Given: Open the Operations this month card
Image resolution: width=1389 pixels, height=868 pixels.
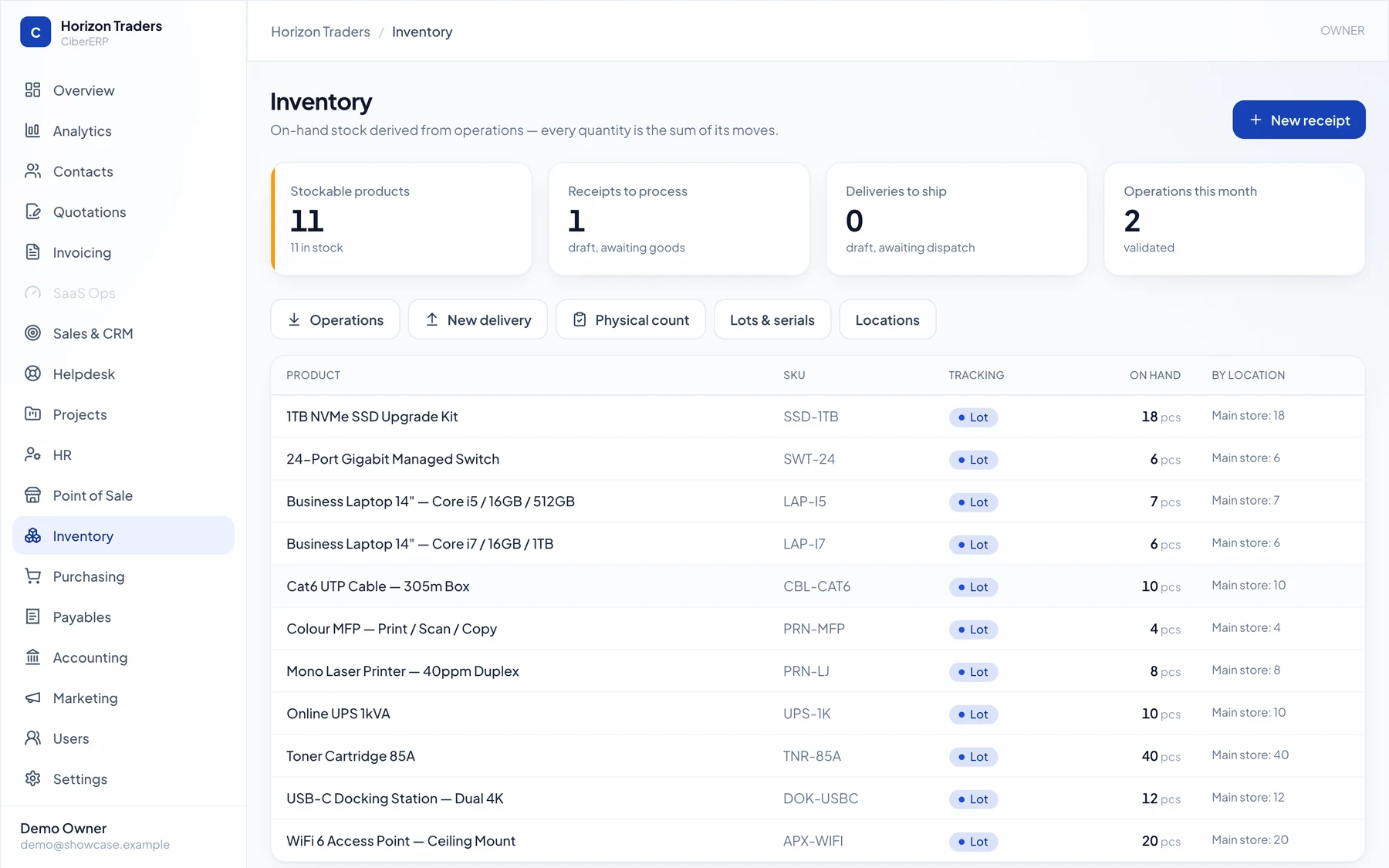Looking at the screenshot, I should pos(1235,218).
